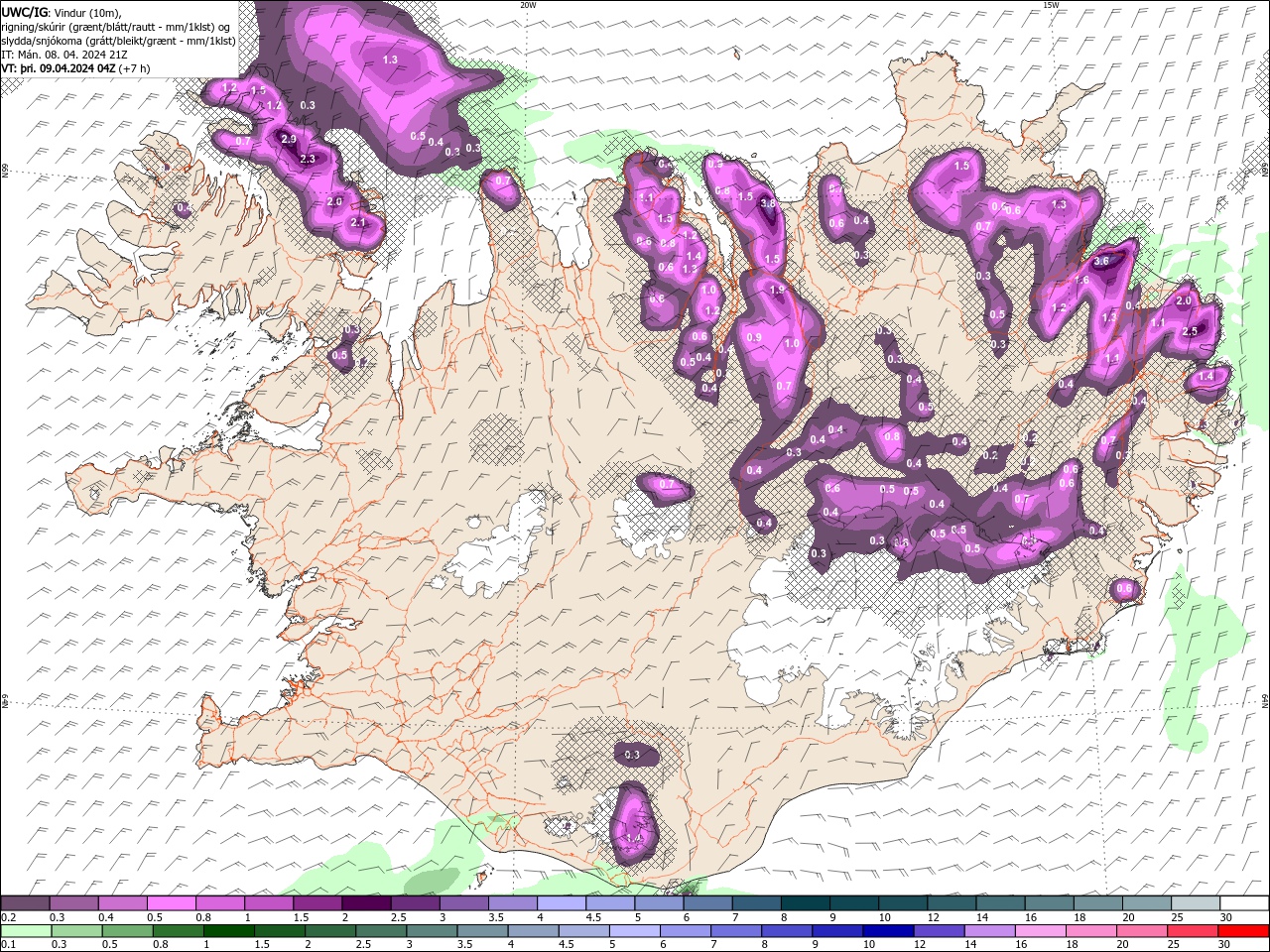Click the '20W' longitude label
Image resolution: width=1270 pixels, height=952 pixels.
528,5
